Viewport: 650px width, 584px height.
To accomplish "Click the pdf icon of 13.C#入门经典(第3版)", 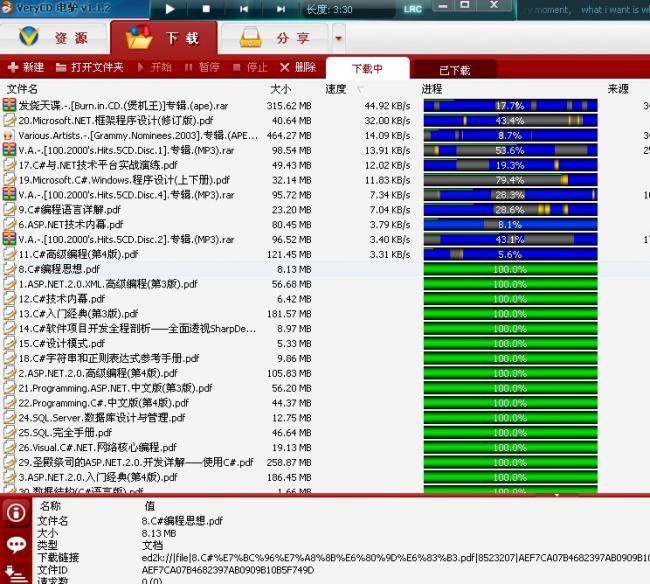I will pos(9,314).
